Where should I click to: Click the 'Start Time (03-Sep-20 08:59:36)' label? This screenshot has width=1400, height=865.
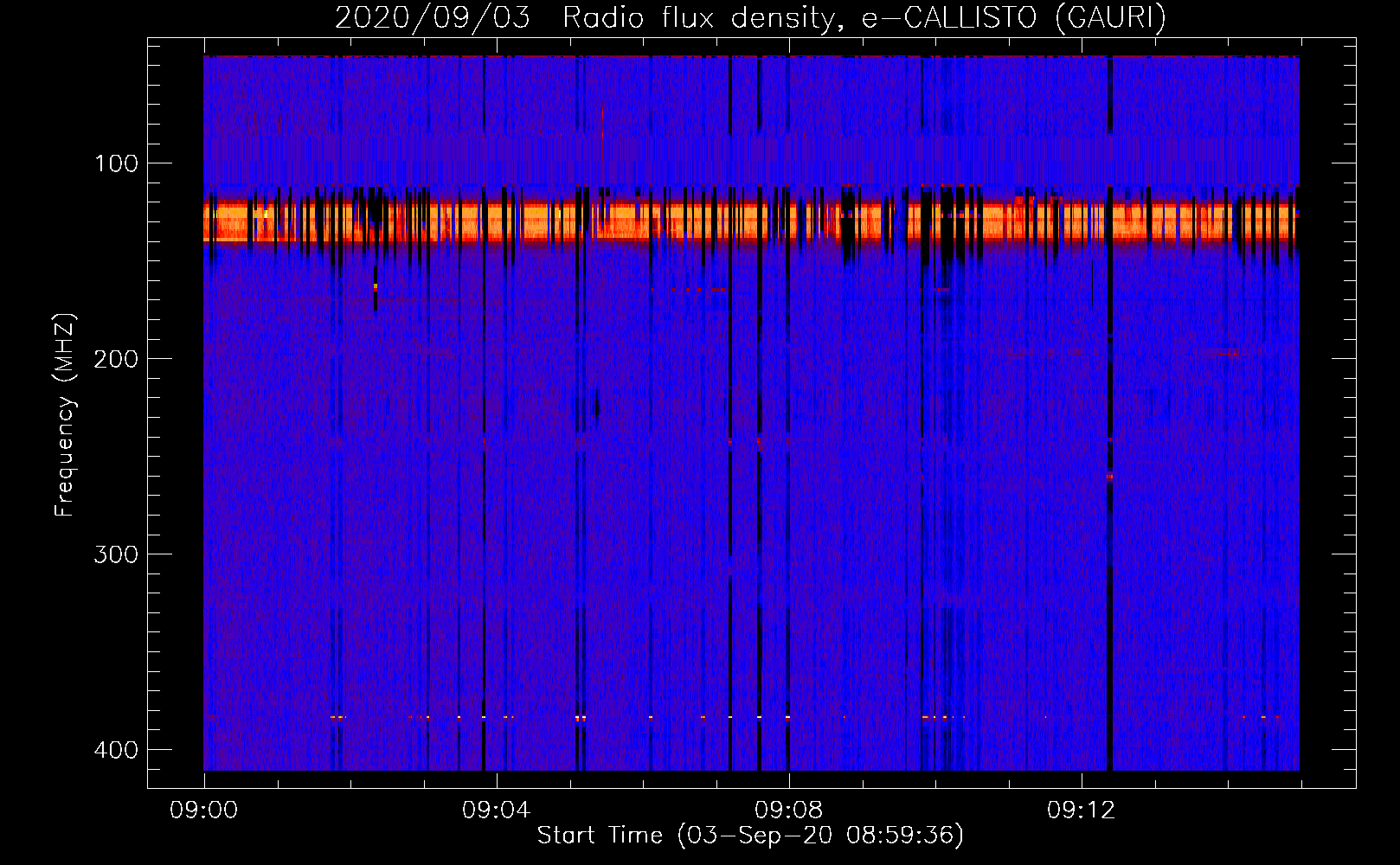750,836
